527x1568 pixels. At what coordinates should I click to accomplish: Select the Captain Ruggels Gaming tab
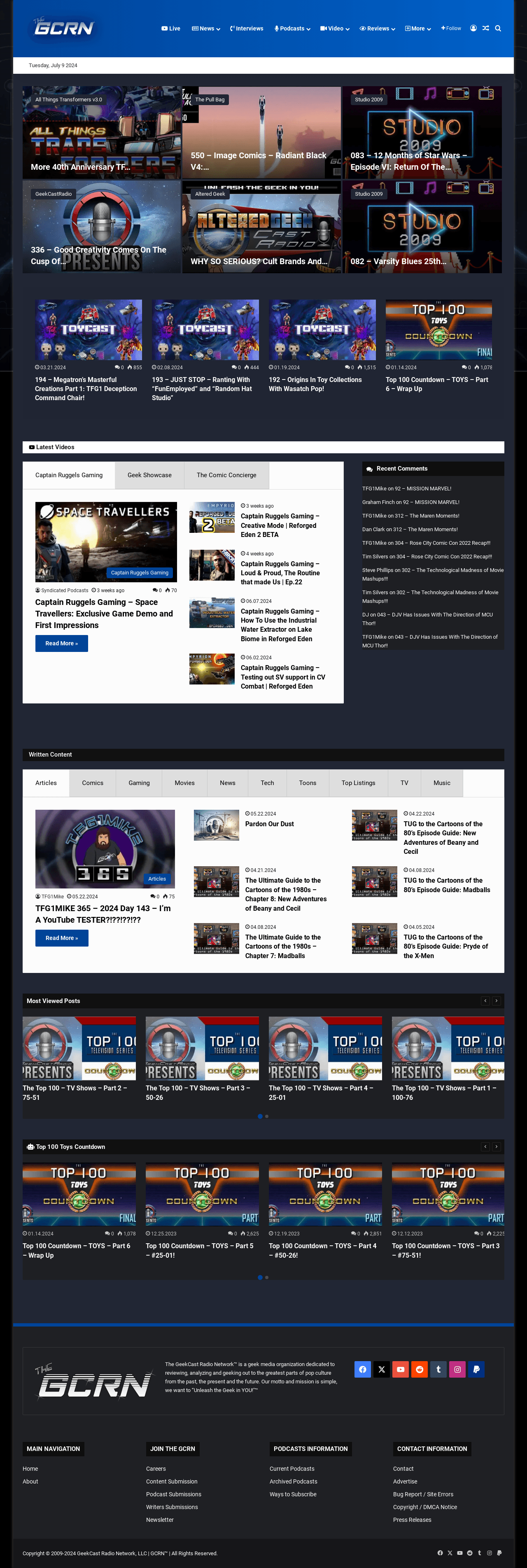[69, 475]
